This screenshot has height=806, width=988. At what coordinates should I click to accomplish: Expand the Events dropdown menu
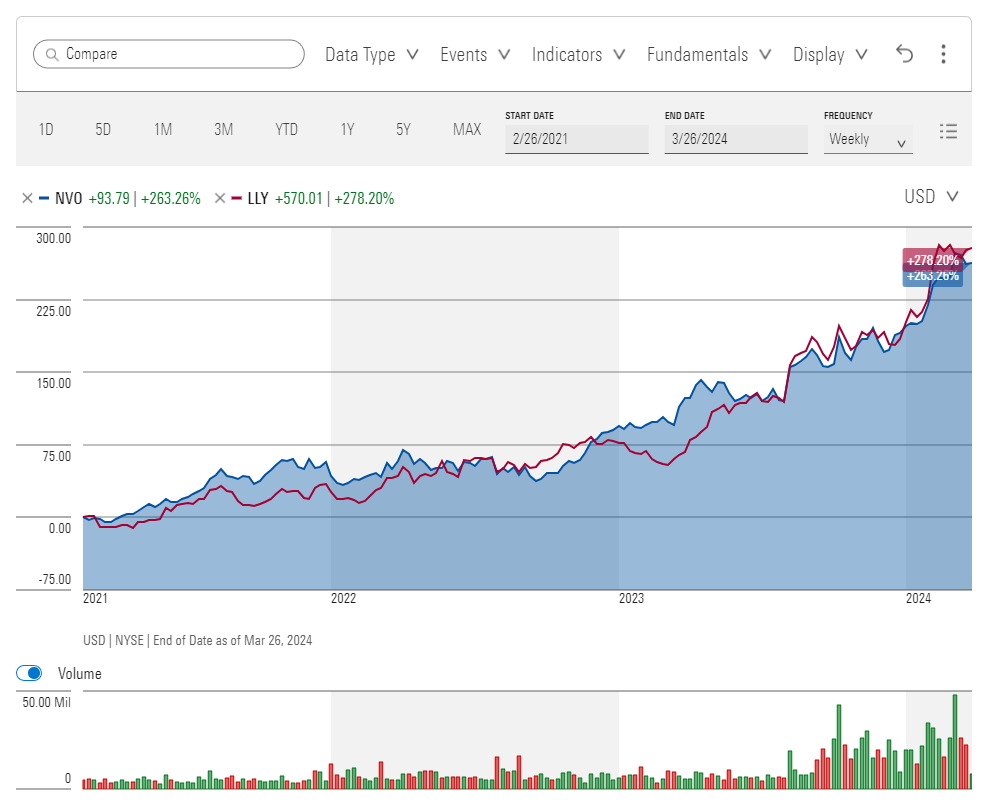coord(475,54)
